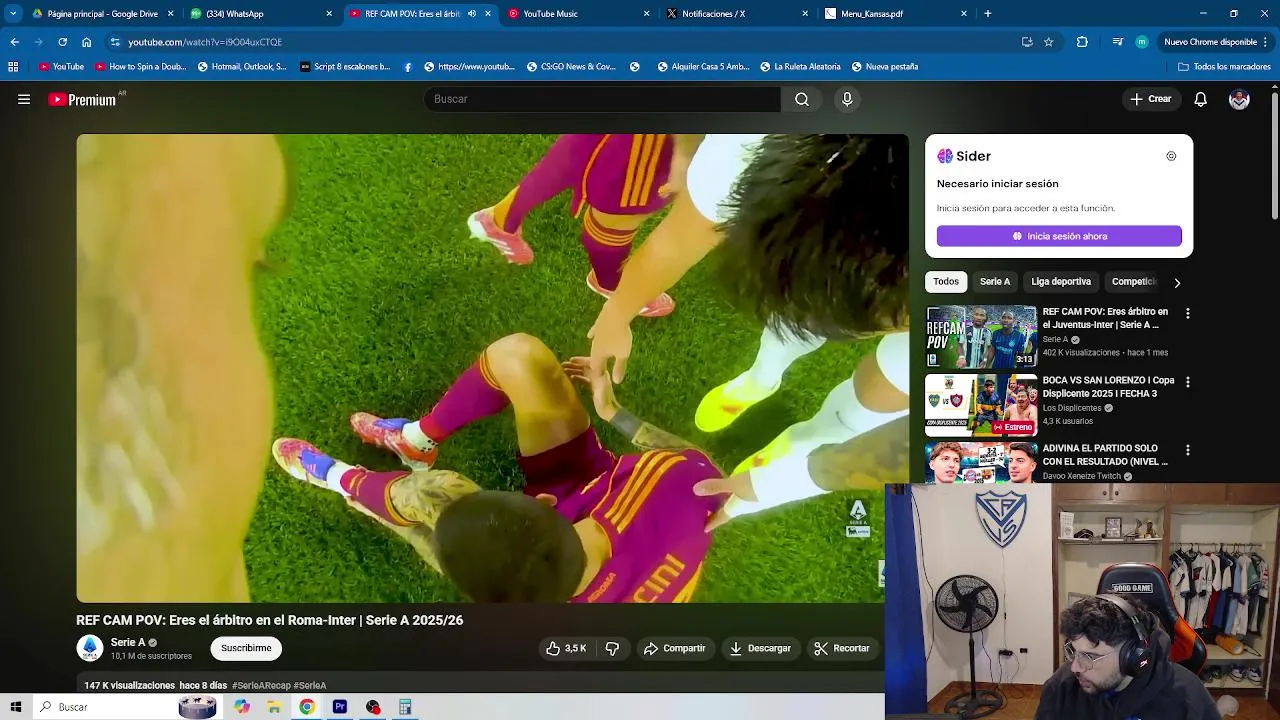Go back to the previous page

point(14,42)
